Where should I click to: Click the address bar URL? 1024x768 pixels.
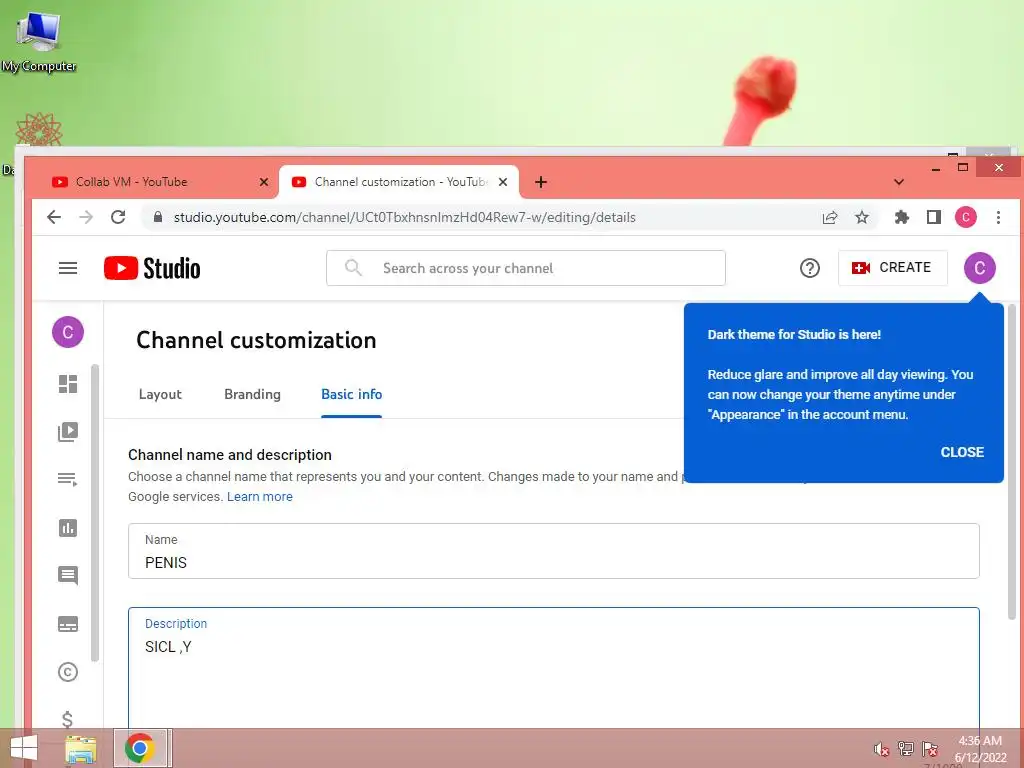pos(404,217)
